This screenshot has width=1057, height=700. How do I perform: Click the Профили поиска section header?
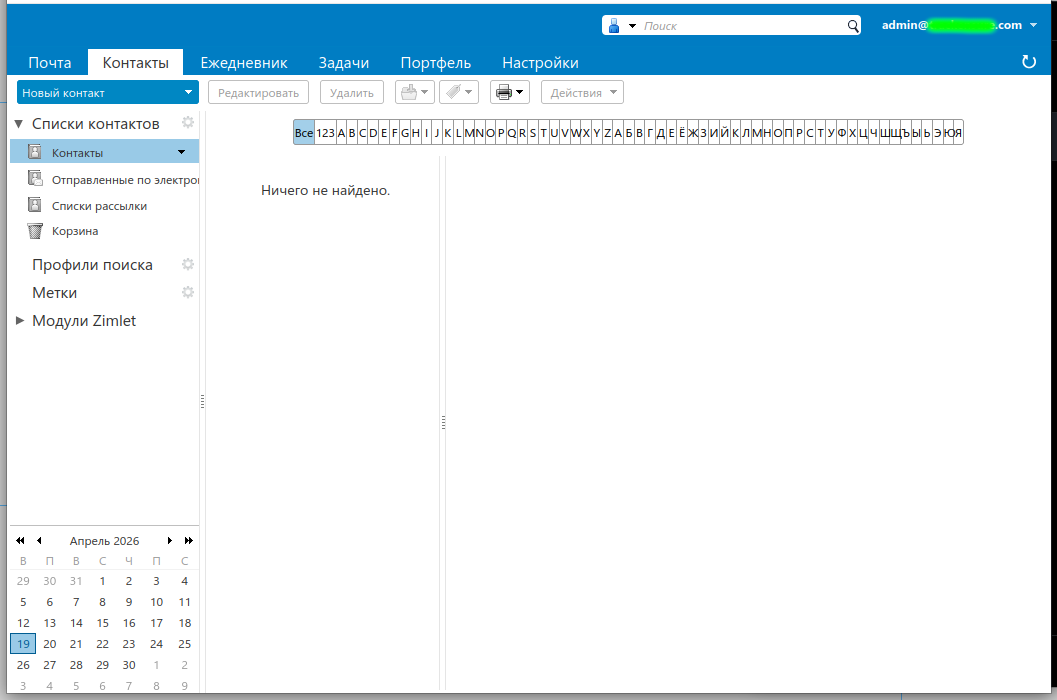92,265
